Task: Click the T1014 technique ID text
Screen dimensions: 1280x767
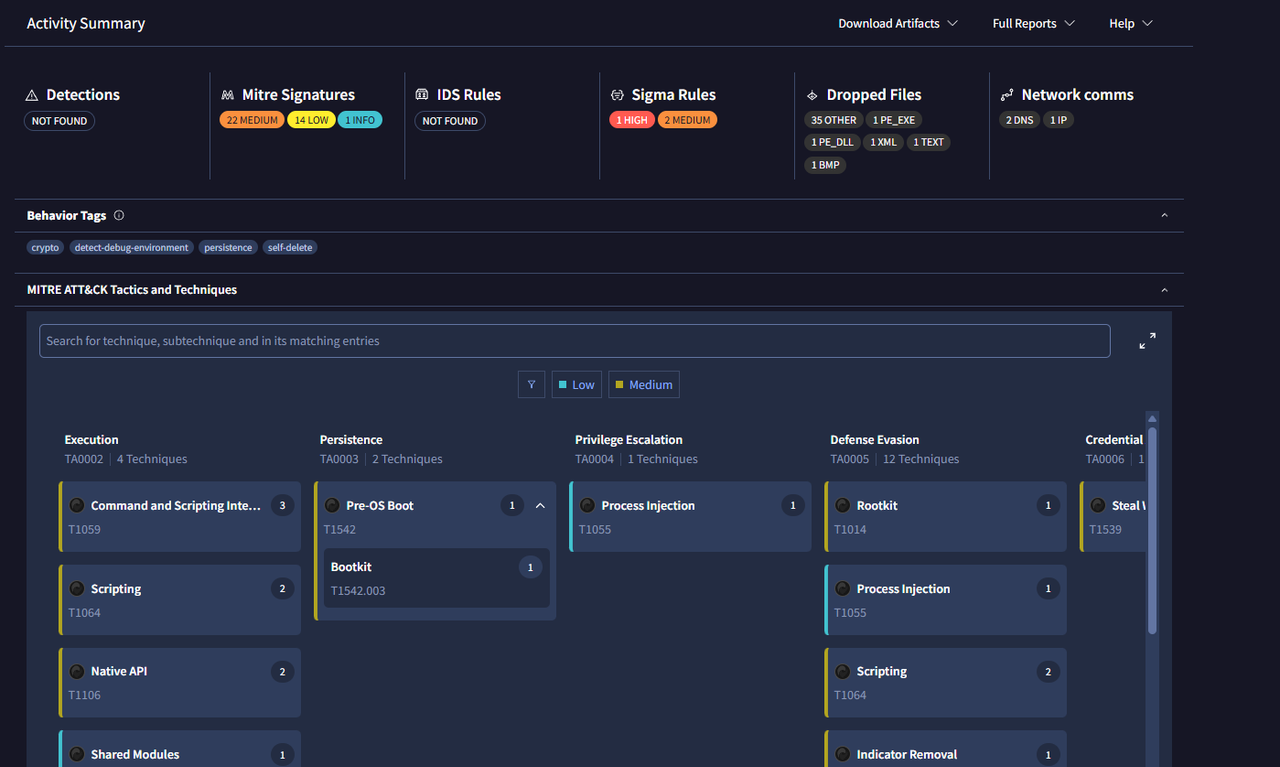Action: tap(850, 529)
